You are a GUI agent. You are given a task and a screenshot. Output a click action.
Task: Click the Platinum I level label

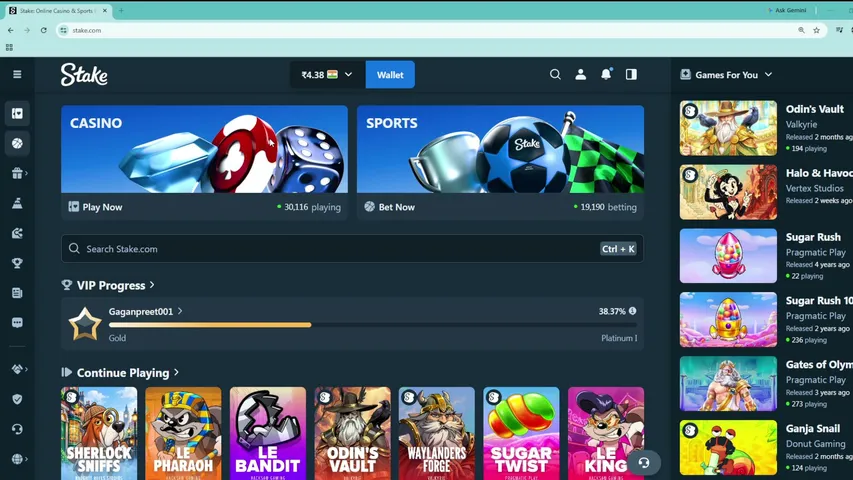tap(619, 338)
